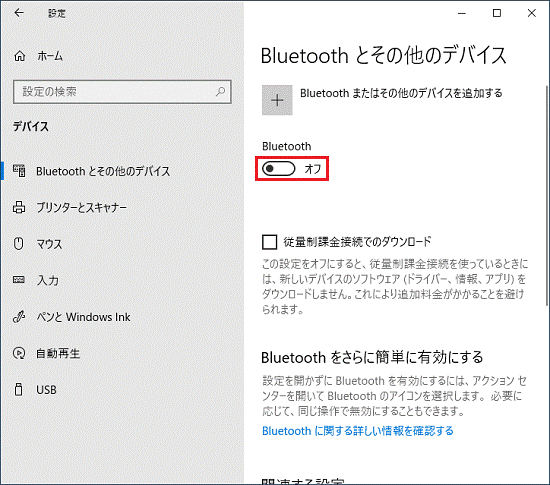Select the printer and scanner icon
Viewport: 550px width, 485px height.
coord(19,207)
